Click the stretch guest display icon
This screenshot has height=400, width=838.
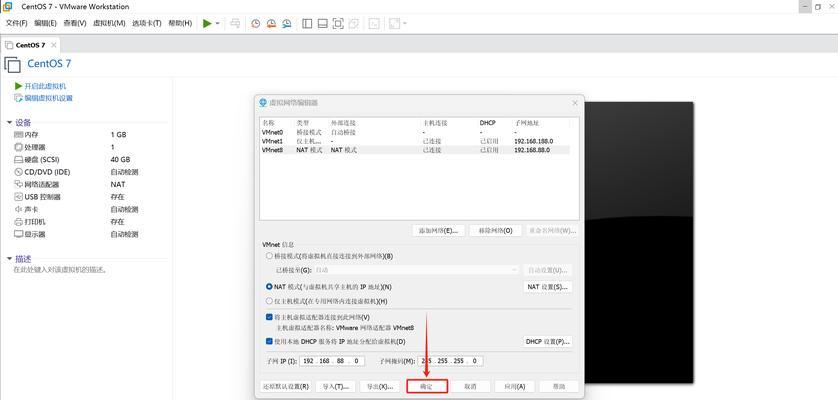click(394, 24)
